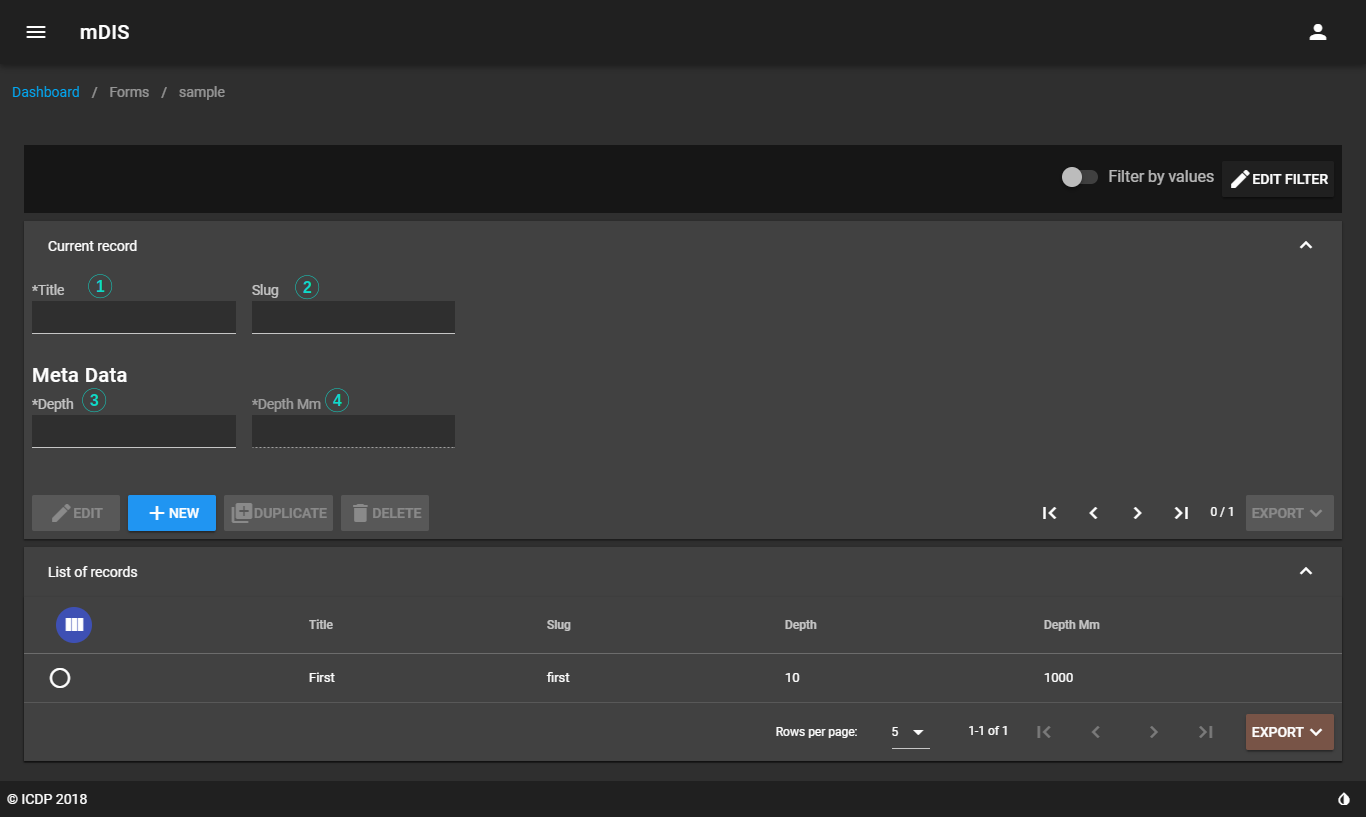Jump to last record with skip-to-end arrows
Viewport: 1366px width, 817px height.
1181,512
